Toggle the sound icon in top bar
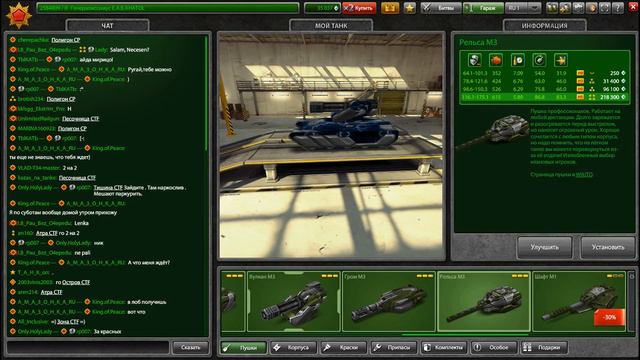This screenshot has height=360, width=640. (x=591, y=8)
